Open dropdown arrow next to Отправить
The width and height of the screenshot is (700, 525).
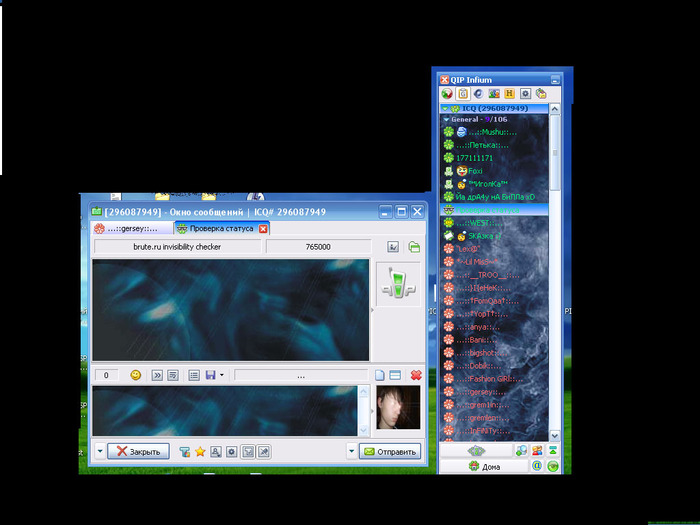coord(351,451)
